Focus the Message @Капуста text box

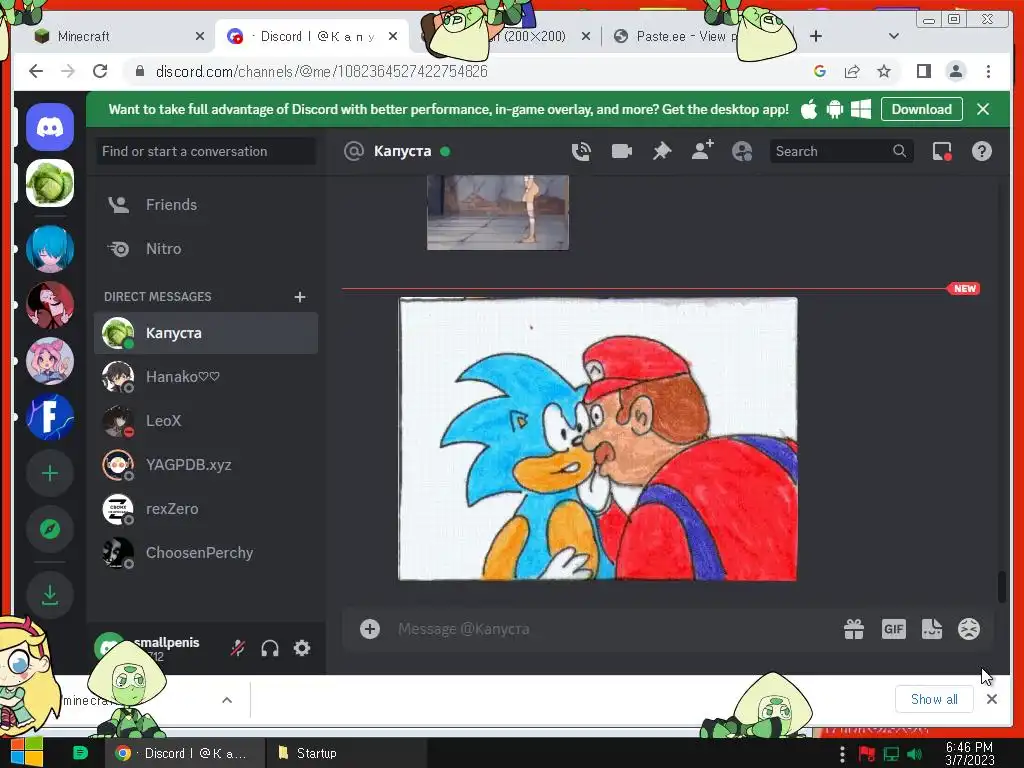click(614, 629)
